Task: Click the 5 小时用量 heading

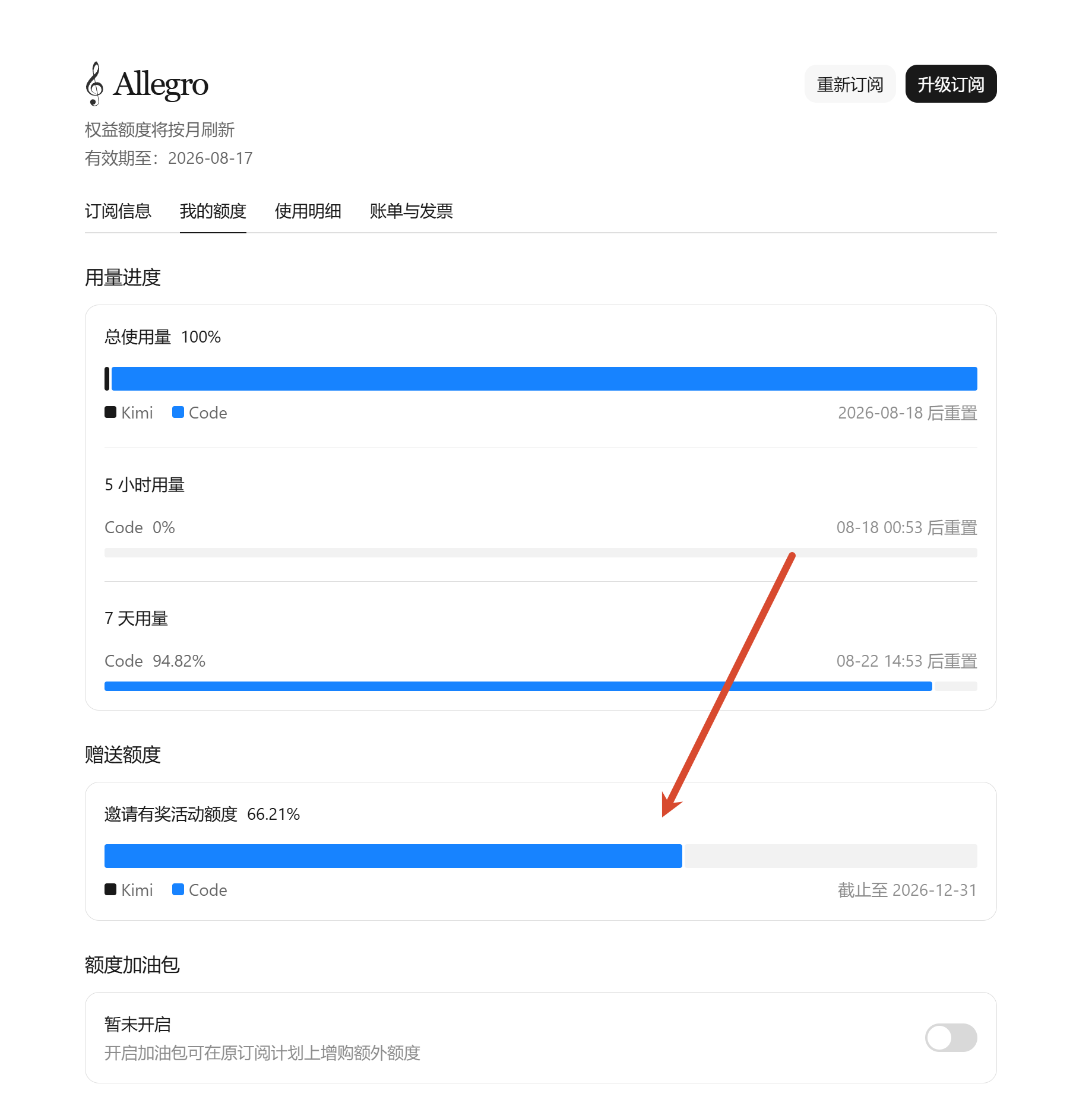Action: (145, 485)
